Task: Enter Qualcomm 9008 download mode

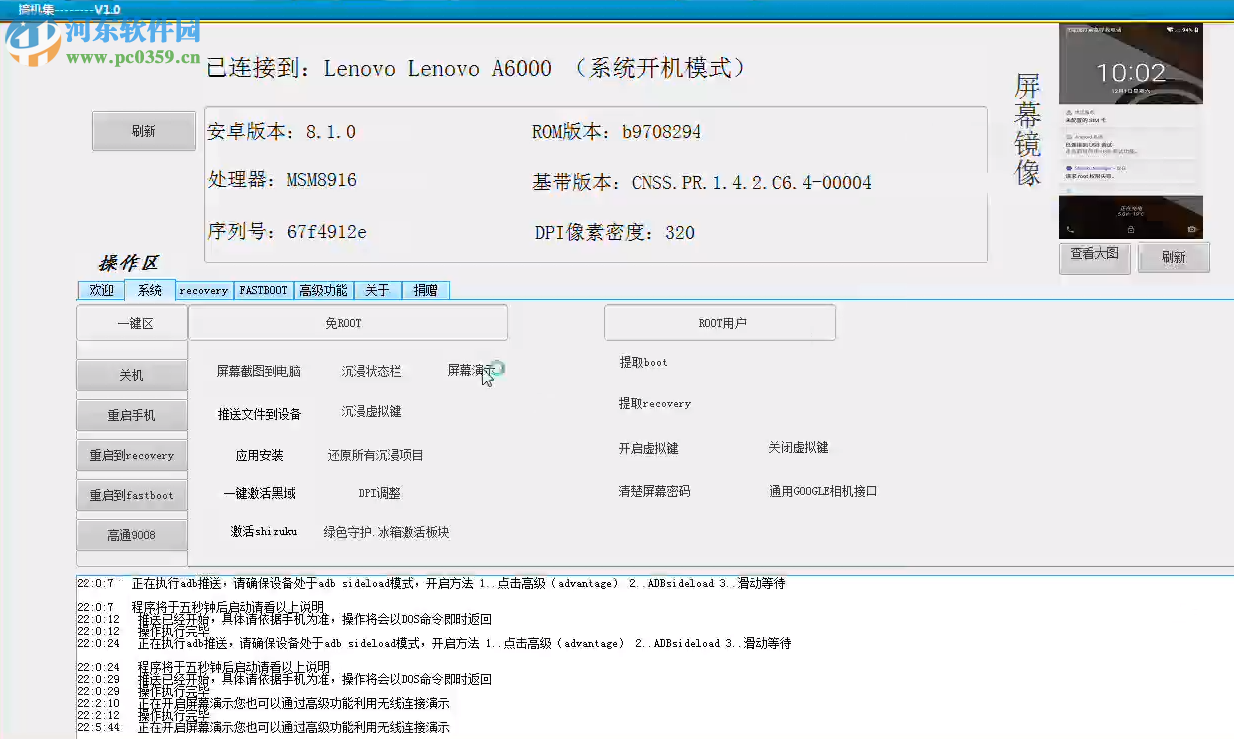Action: pos(131,535)
